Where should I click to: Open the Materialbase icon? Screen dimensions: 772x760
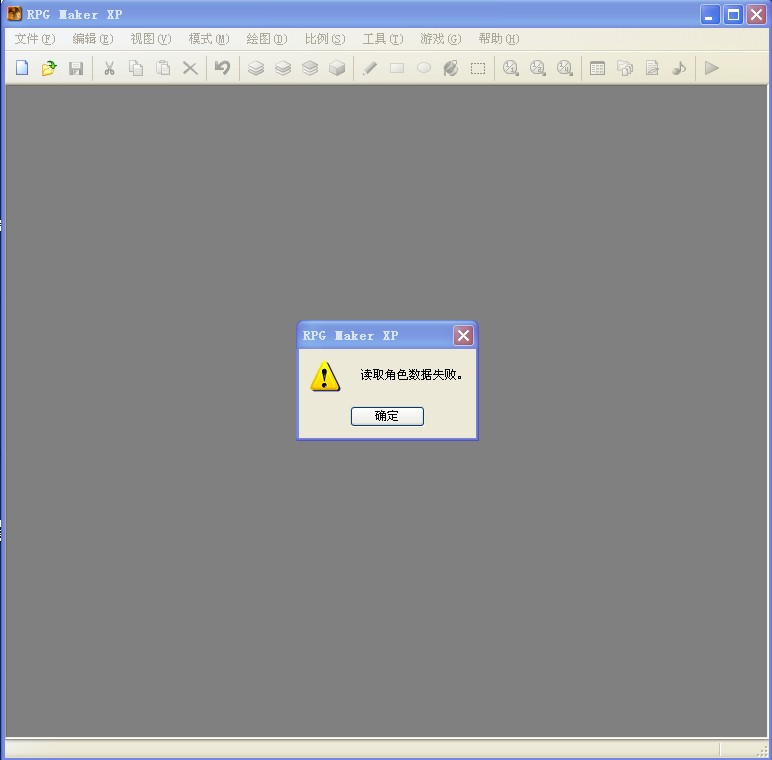pos(625,68)
